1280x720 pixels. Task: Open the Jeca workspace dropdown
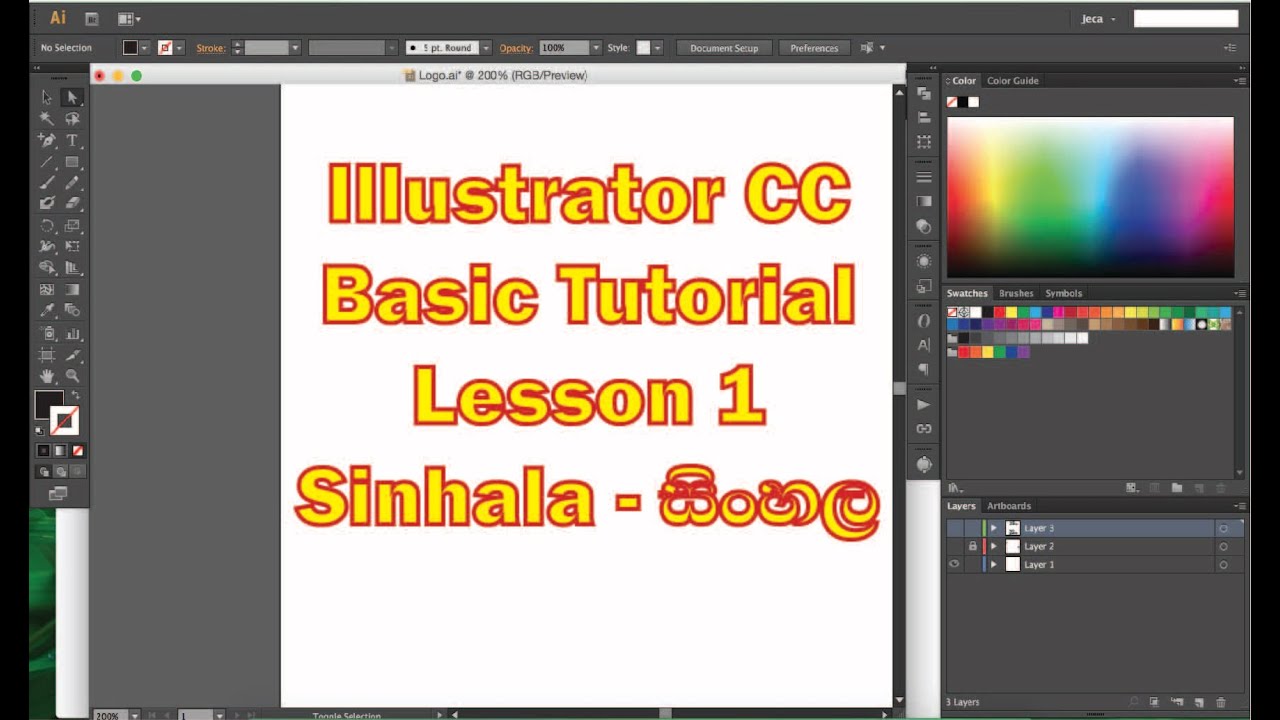(1098, 19)
